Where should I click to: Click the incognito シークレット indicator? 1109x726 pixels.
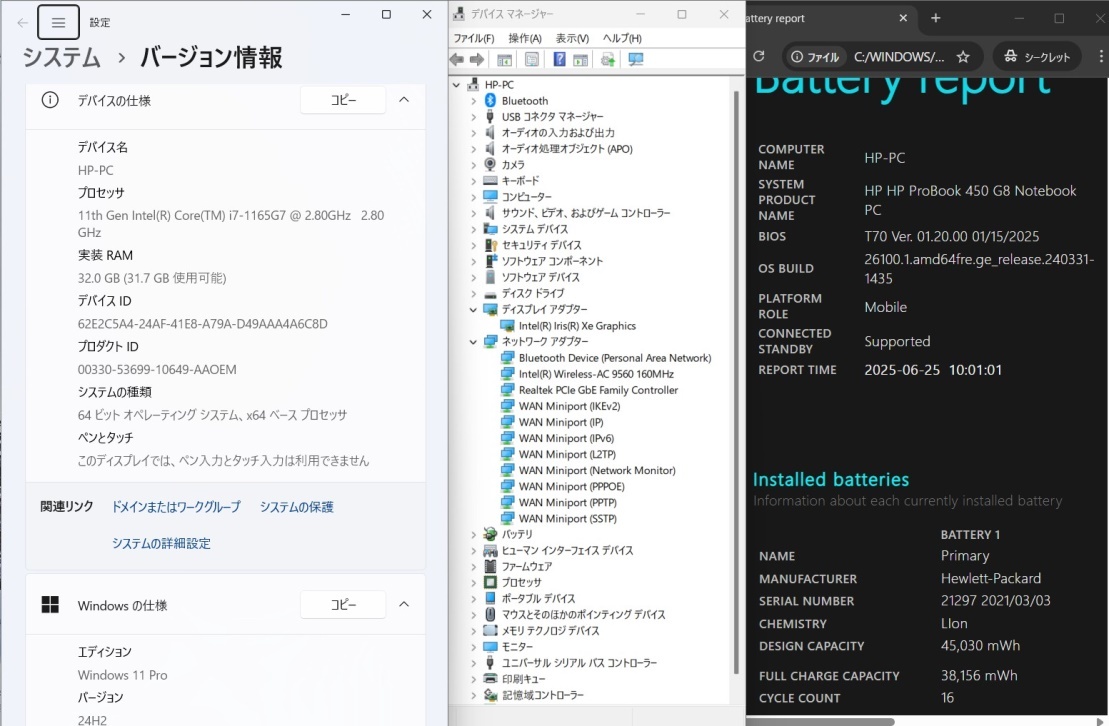point(1037,57)
